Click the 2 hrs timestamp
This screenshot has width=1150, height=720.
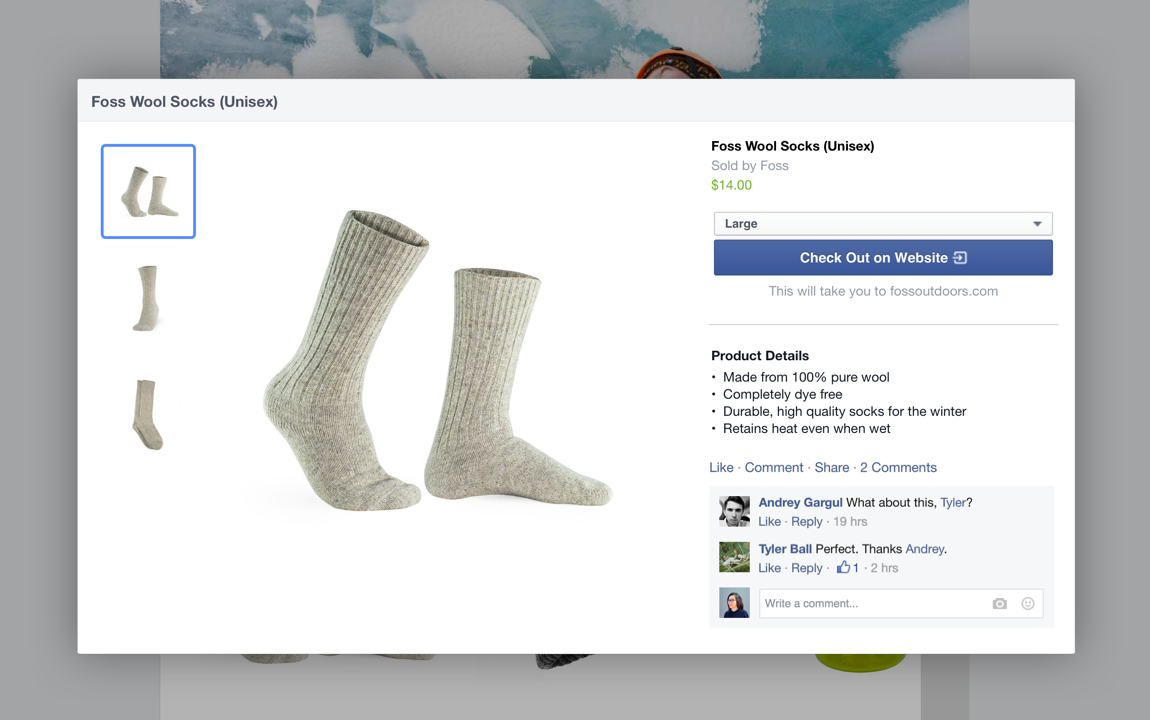click(x=885, y=567)
